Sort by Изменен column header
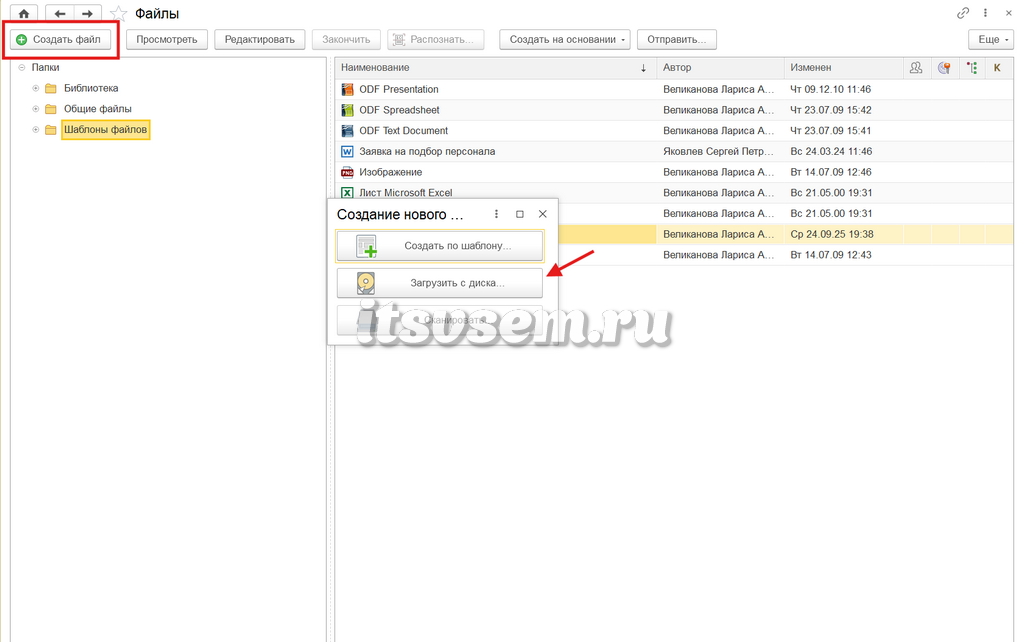The height and width of the screenshot is (642, 1024). click(844, 68)
